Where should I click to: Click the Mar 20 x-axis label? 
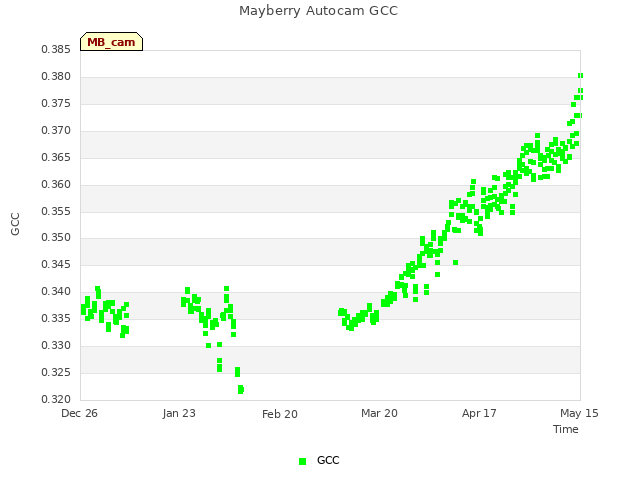(x=379, y=413)
